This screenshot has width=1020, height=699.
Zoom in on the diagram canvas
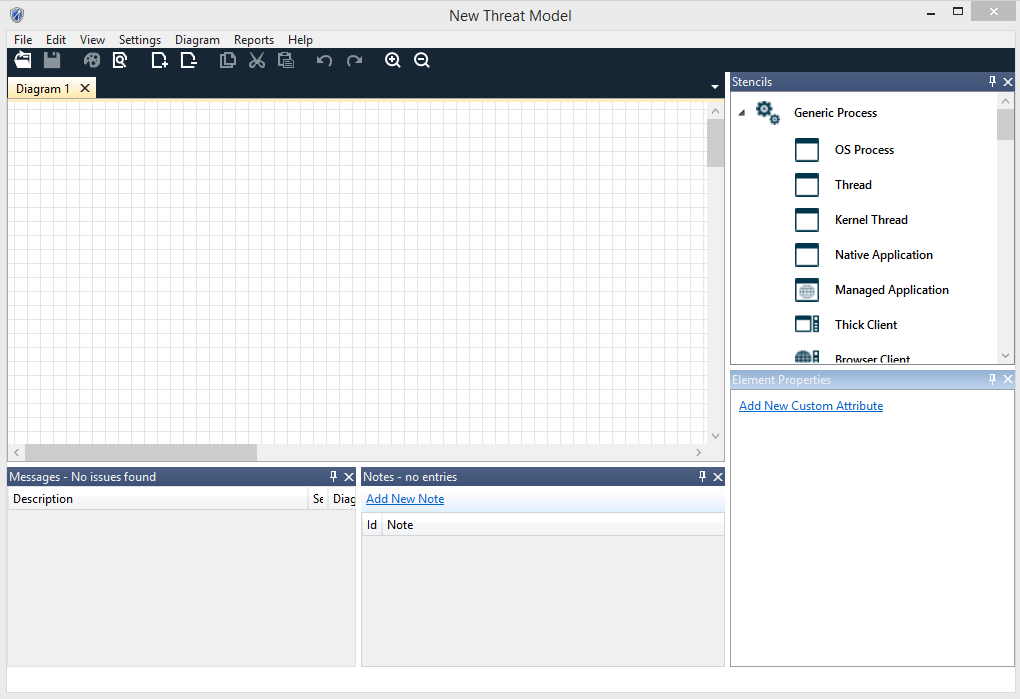(393, 61)
